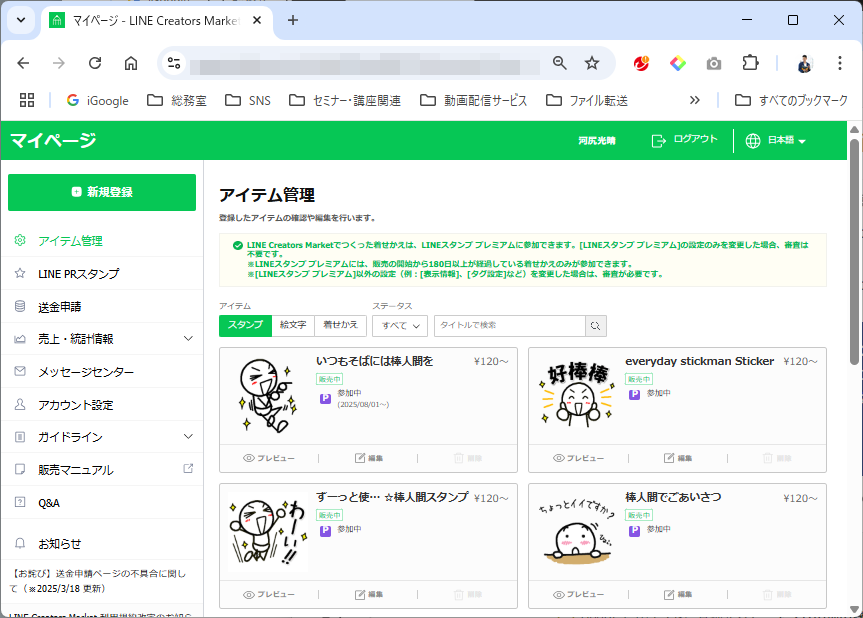The image size is (863, 618).
Task: Open the browser home page icon
Action: point(131,63)
